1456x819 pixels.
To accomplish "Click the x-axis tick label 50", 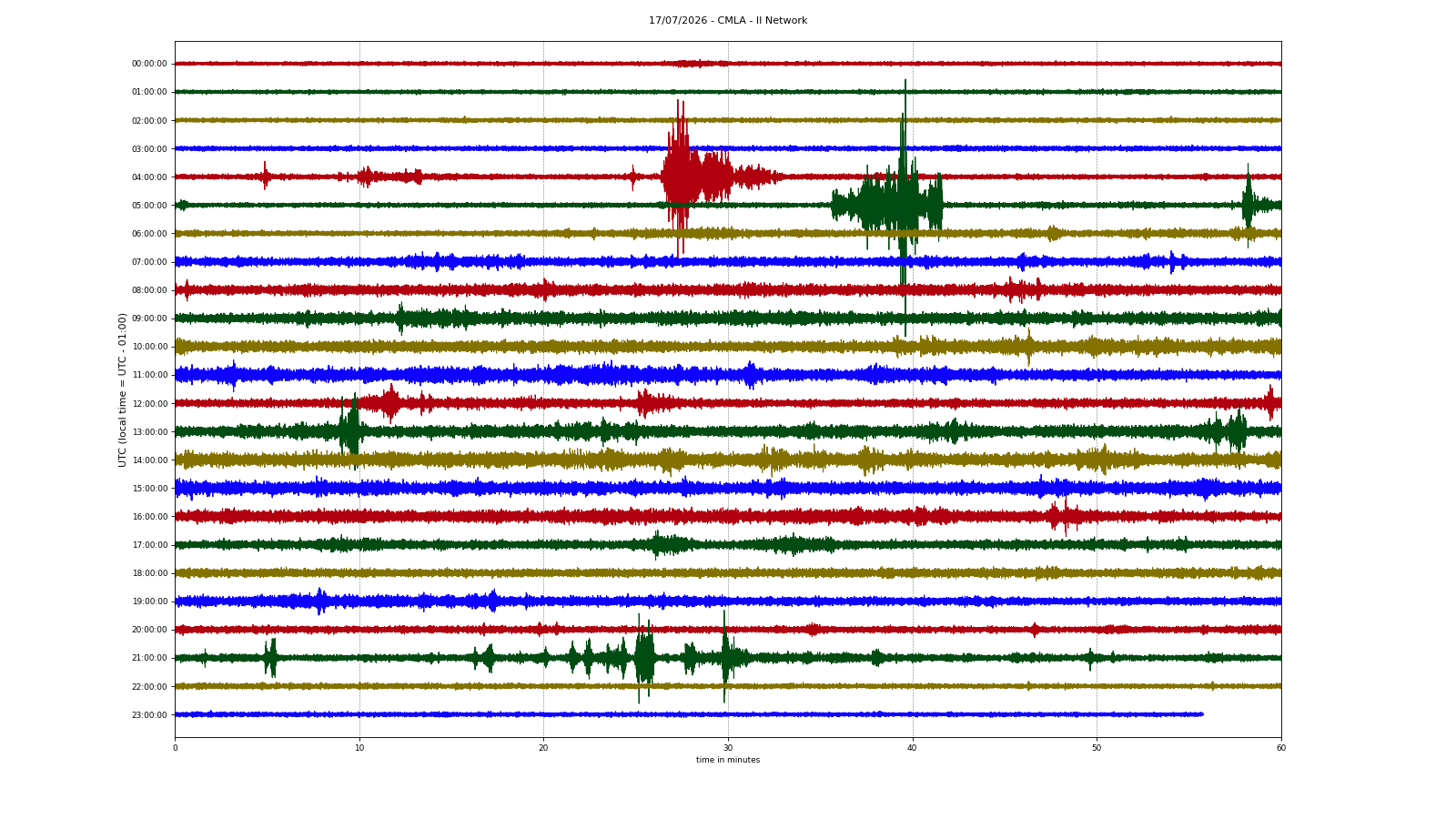I will [x=1097, y=748].
